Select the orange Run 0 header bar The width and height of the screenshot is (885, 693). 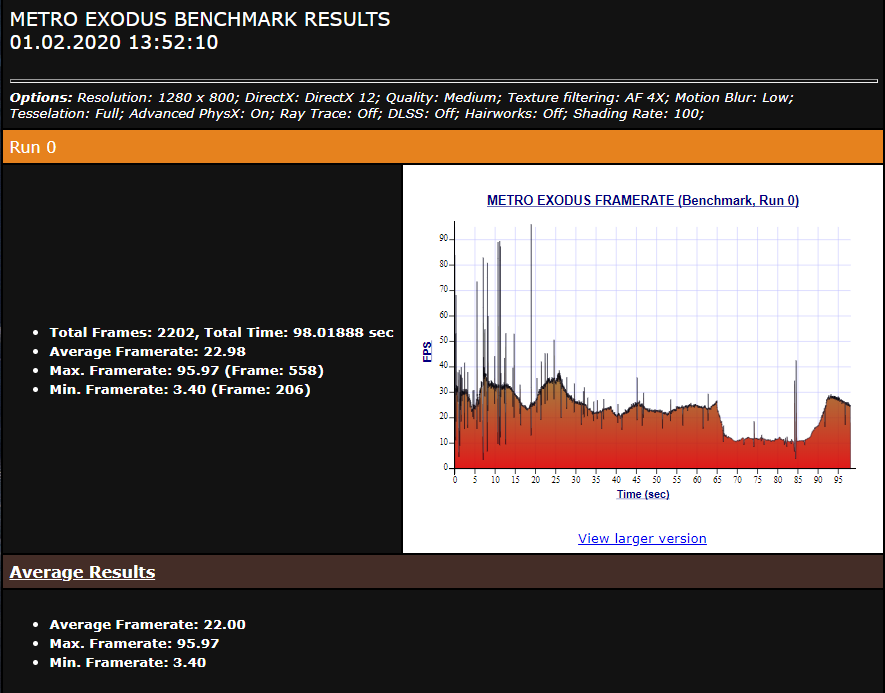click(x=442, y=147)
